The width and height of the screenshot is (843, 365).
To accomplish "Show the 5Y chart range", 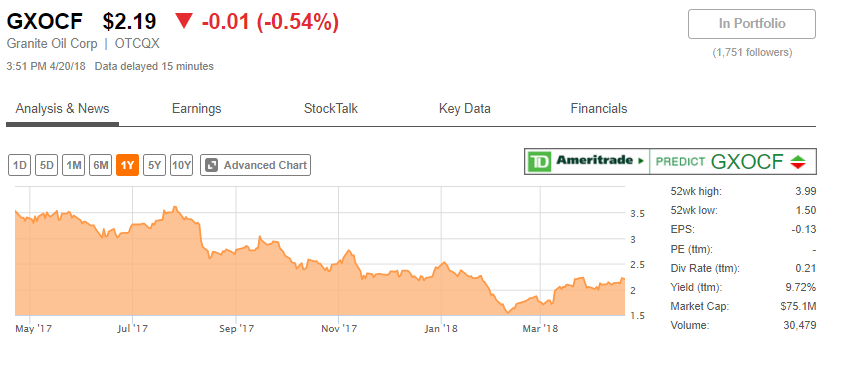I will tap(154, 165).
